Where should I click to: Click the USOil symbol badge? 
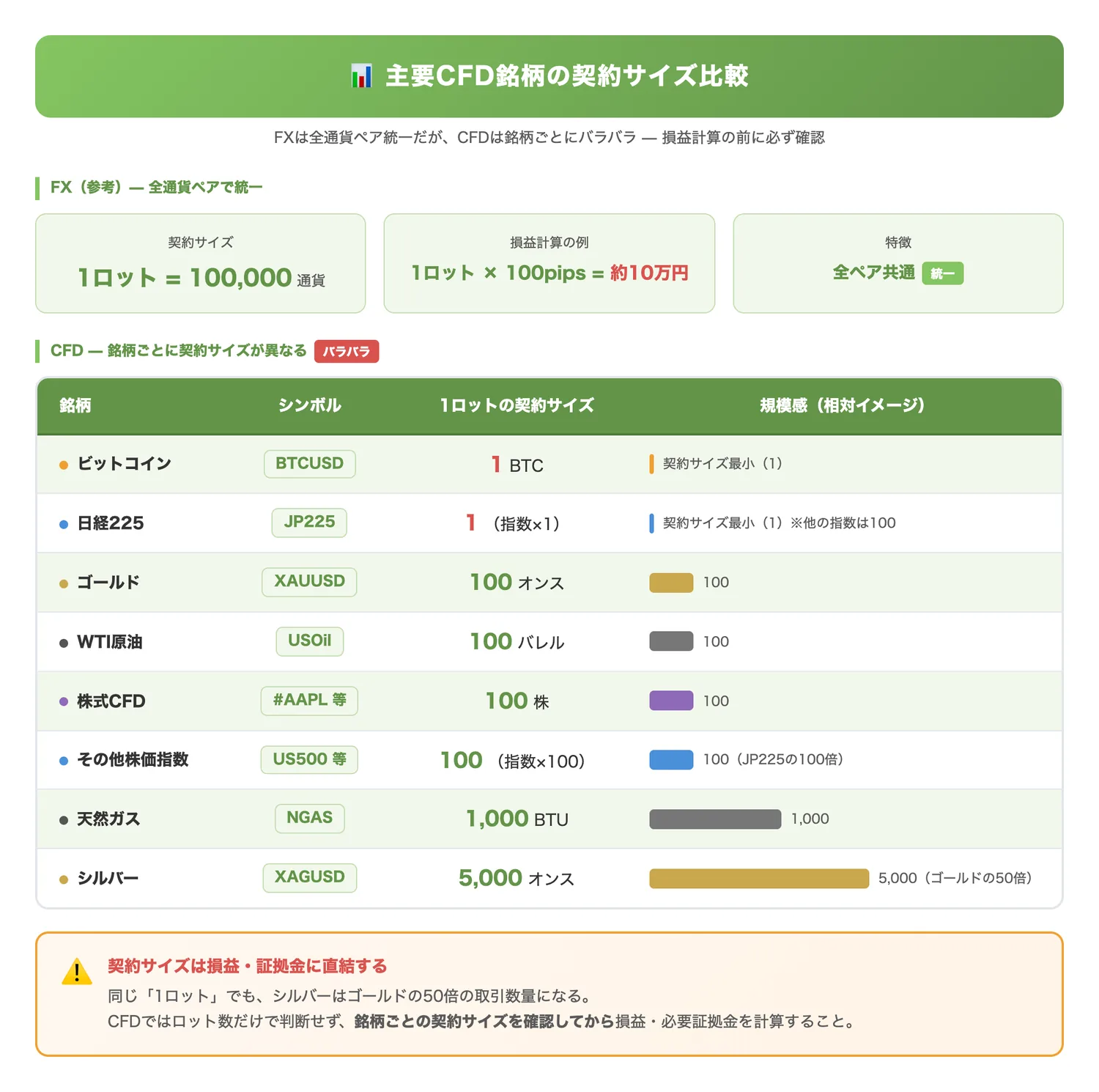[310, 641]
